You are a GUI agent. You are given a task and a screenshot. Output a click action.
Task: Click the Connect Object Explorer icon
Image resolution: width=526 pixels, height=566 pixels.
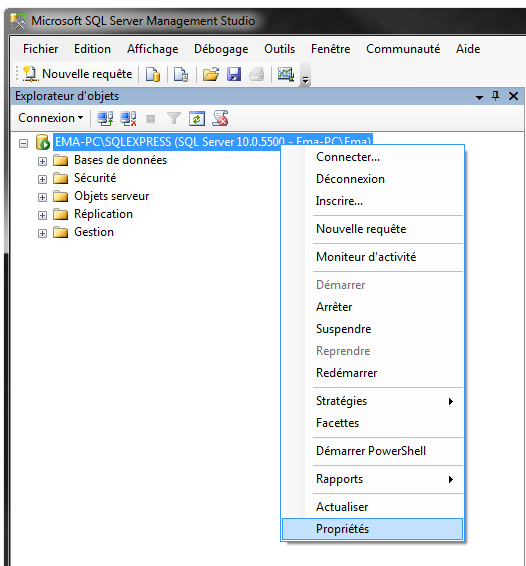pos(105,118)
